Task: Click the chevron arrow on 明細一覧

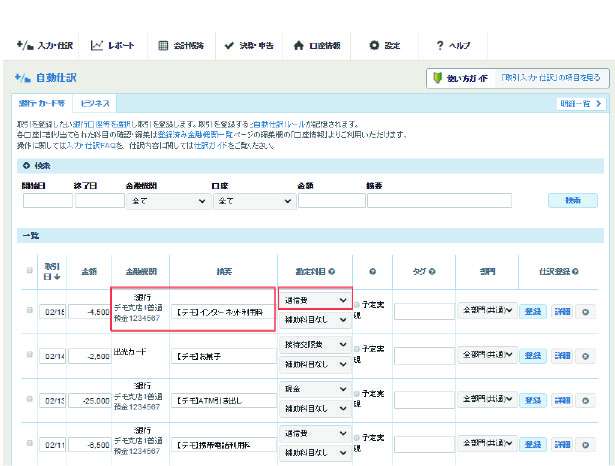Action: pos(599,104)
